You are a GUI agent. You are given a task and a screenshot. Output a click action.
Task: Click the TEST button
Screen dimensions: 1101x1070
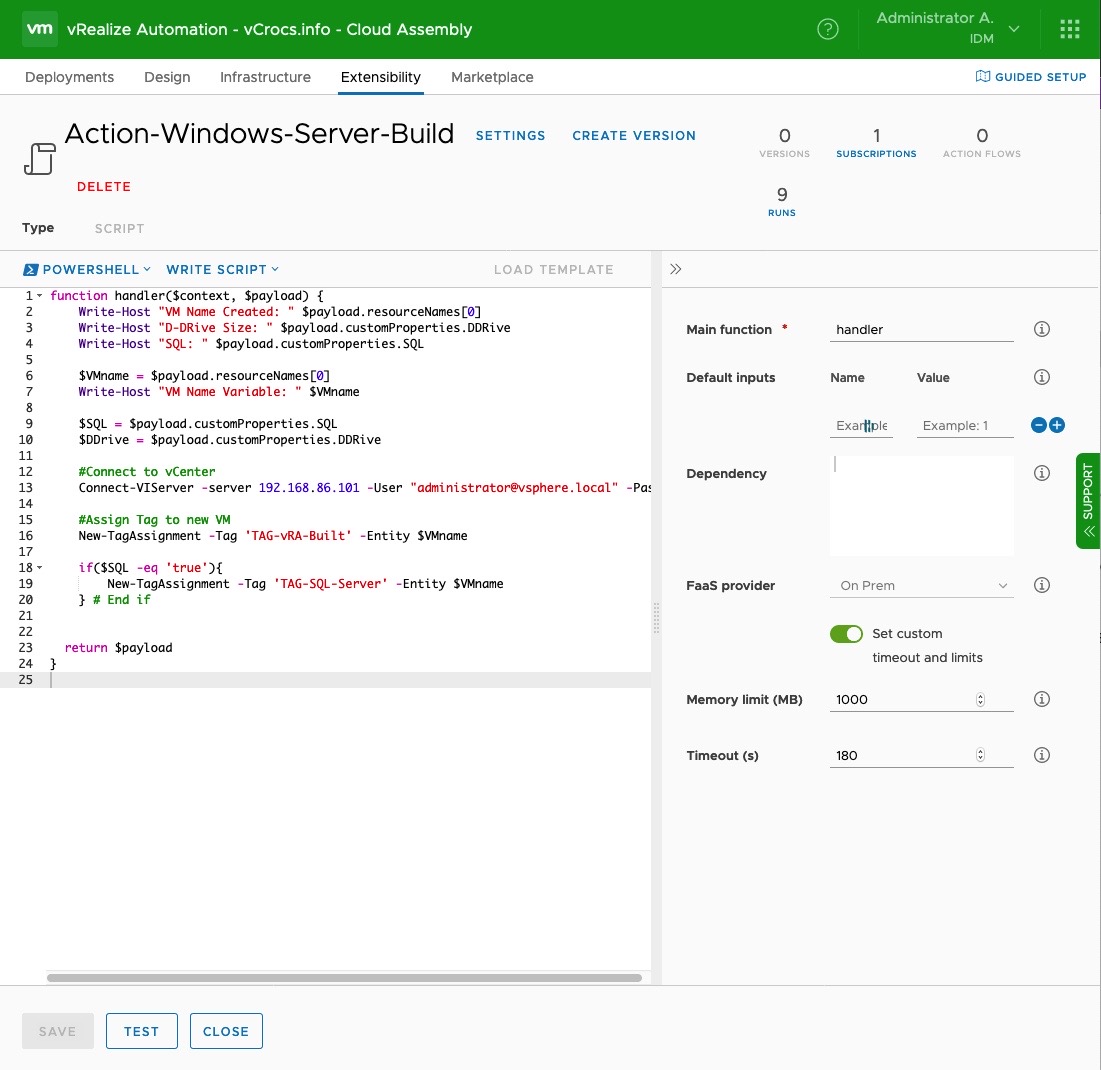click(x=141, y=1031)
